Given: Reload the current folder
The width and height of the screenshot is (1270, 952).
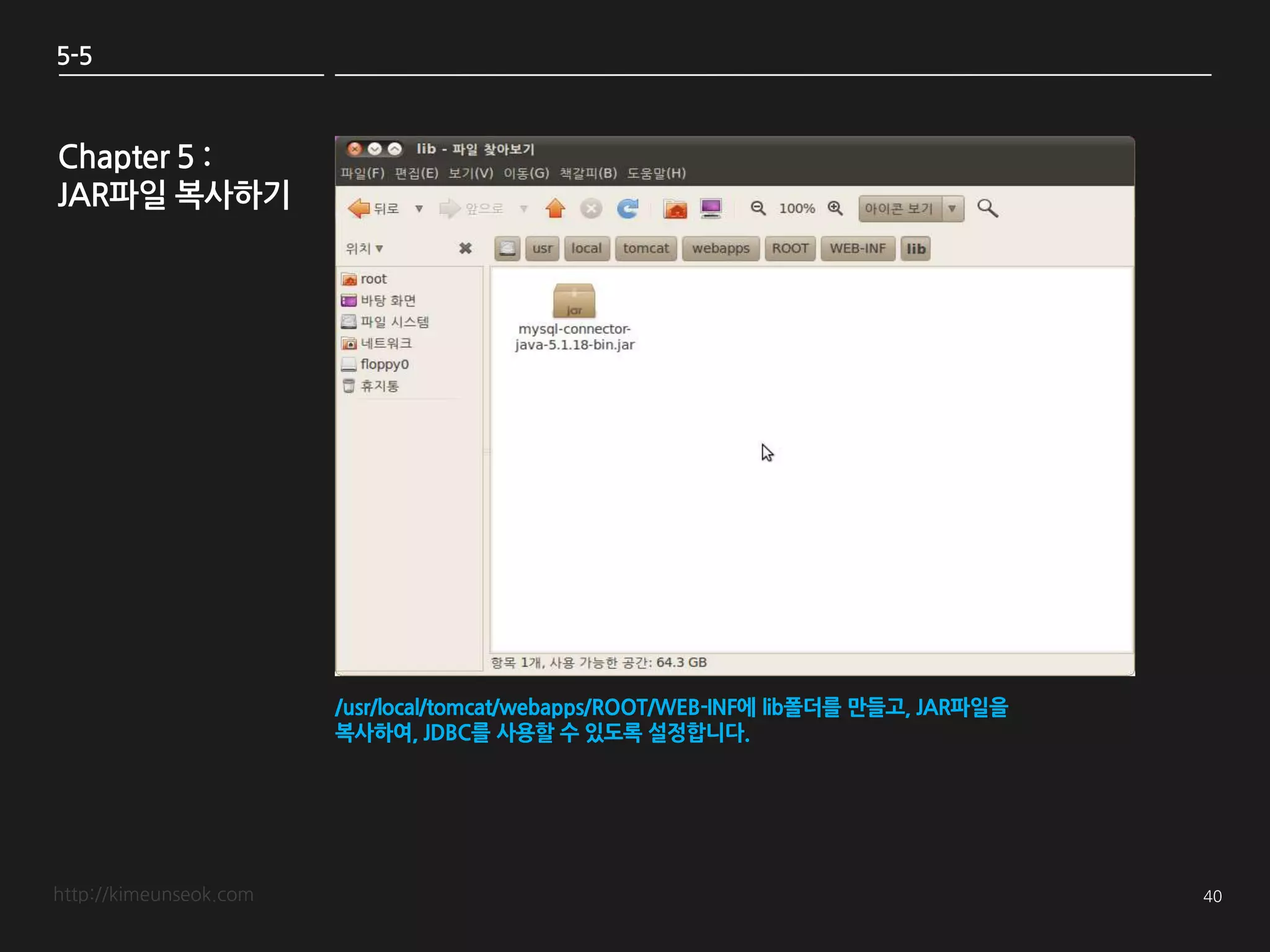Looking at the screenshot, I should [x=628, y=208].
